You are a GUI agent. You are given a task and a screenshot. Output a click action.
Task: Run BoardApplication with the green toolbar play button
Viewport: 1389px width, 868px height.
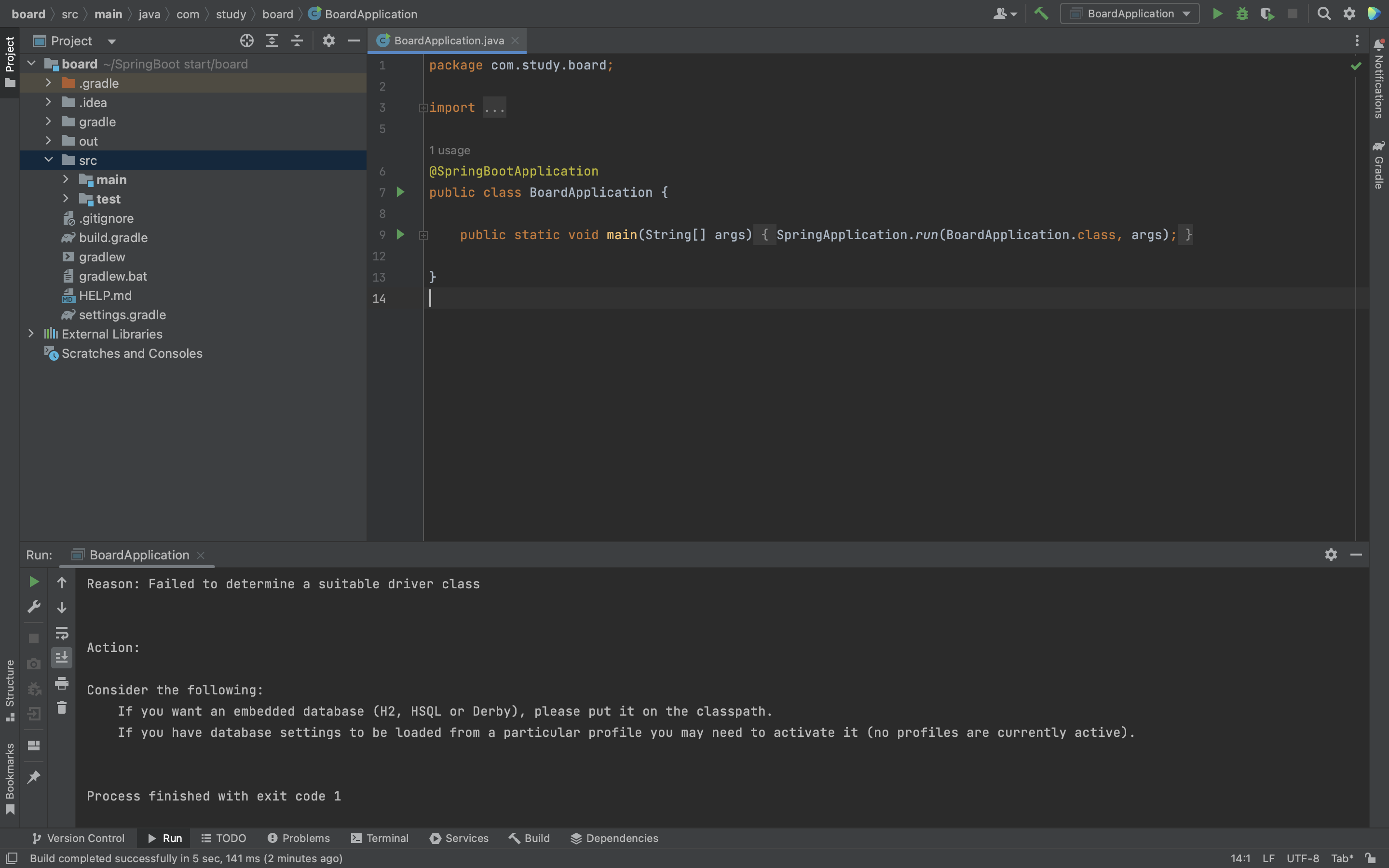point(1217,14)
